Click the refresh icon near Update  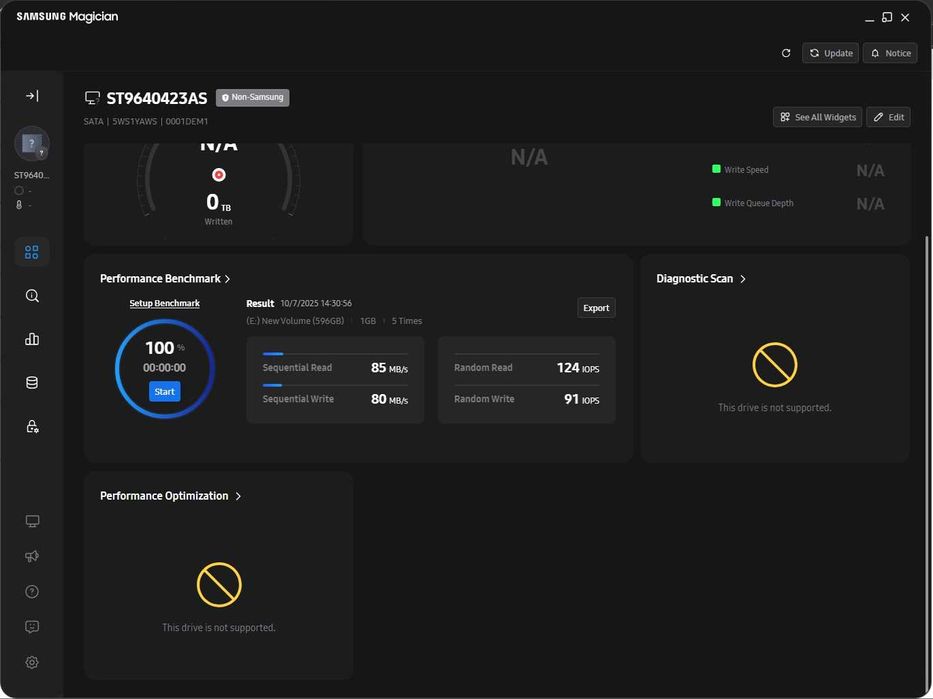(x=786, y=53)
